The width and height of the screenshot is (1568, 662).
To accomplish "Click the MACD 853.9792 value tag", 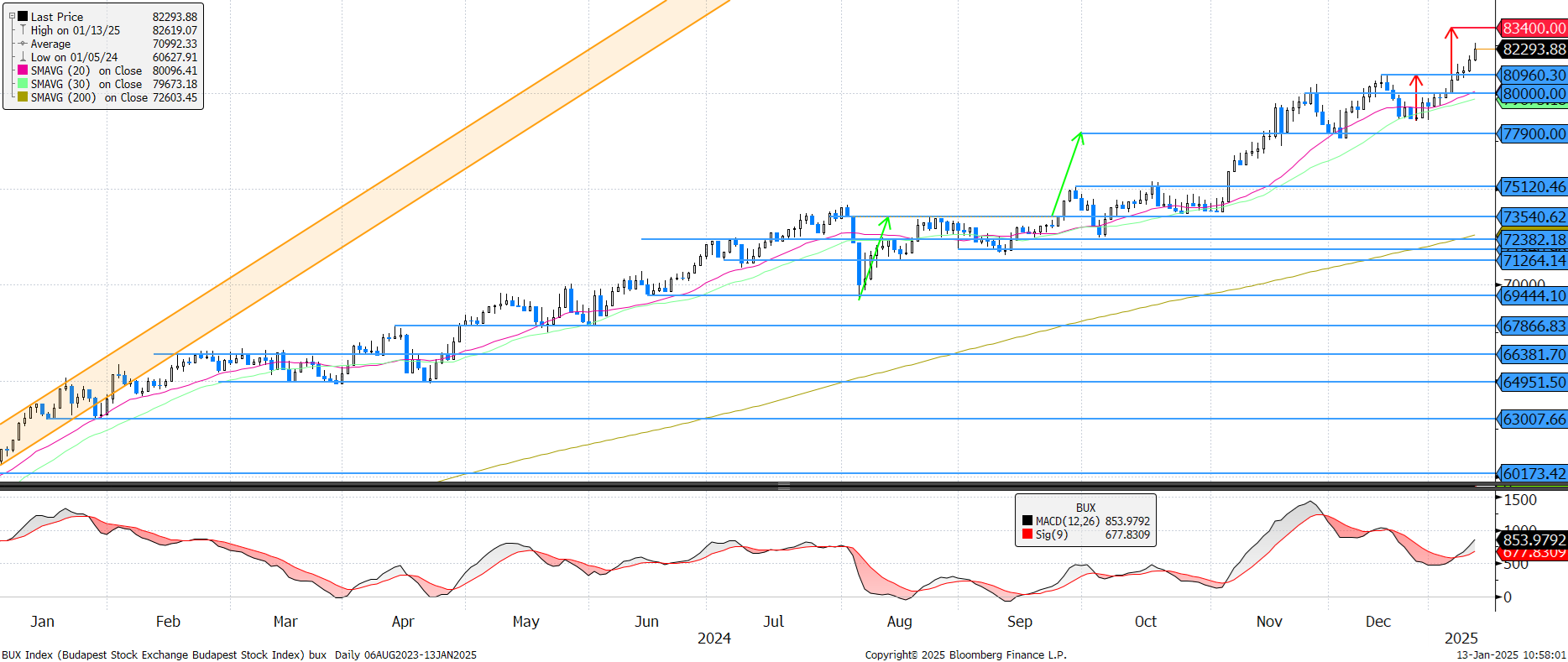I will 1534,540.
